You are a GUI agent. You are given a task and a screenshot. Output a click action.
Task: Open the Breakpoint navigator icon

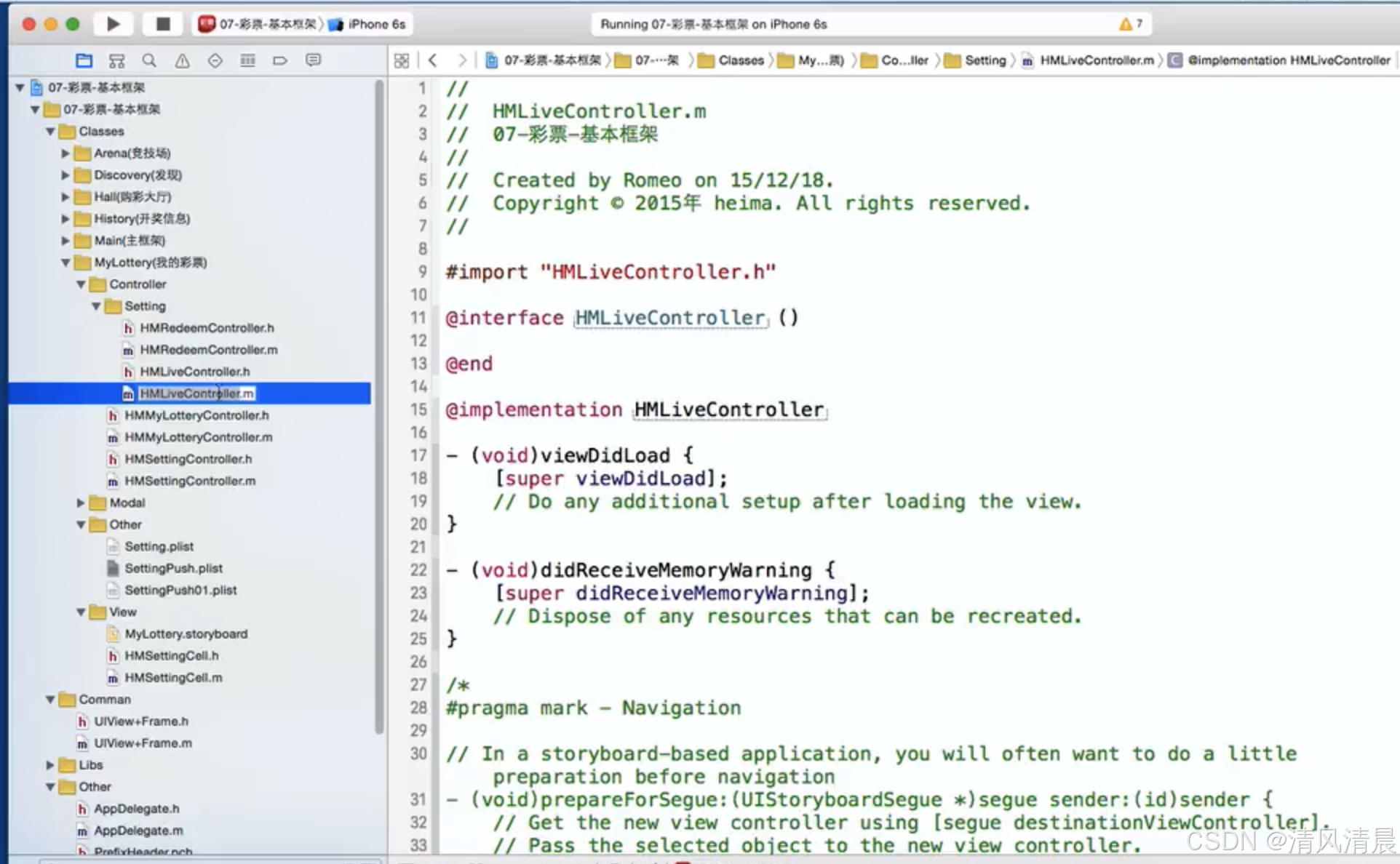pos(280,60)
